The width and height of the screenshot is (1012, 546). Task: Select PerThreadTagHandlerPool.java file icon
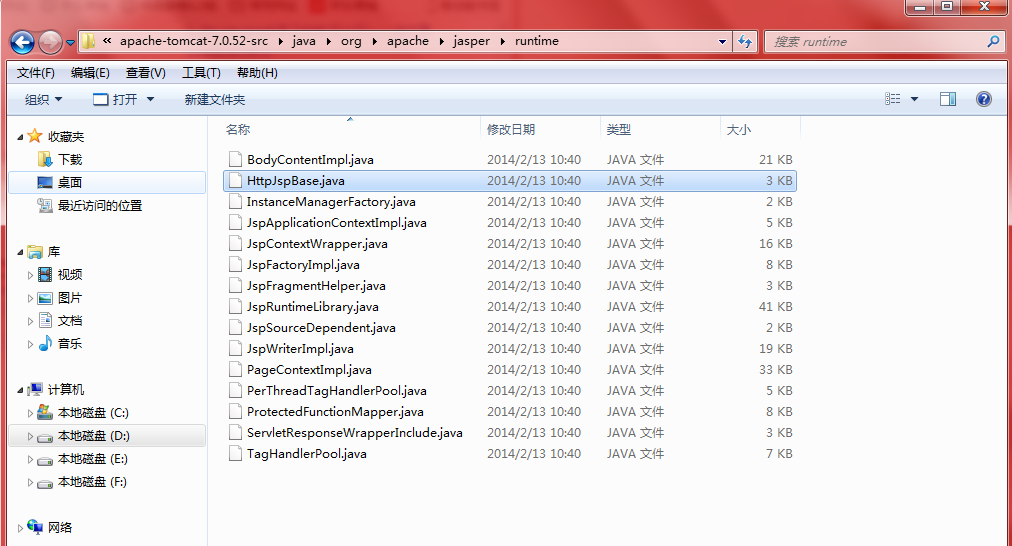[x=236, y=390]
